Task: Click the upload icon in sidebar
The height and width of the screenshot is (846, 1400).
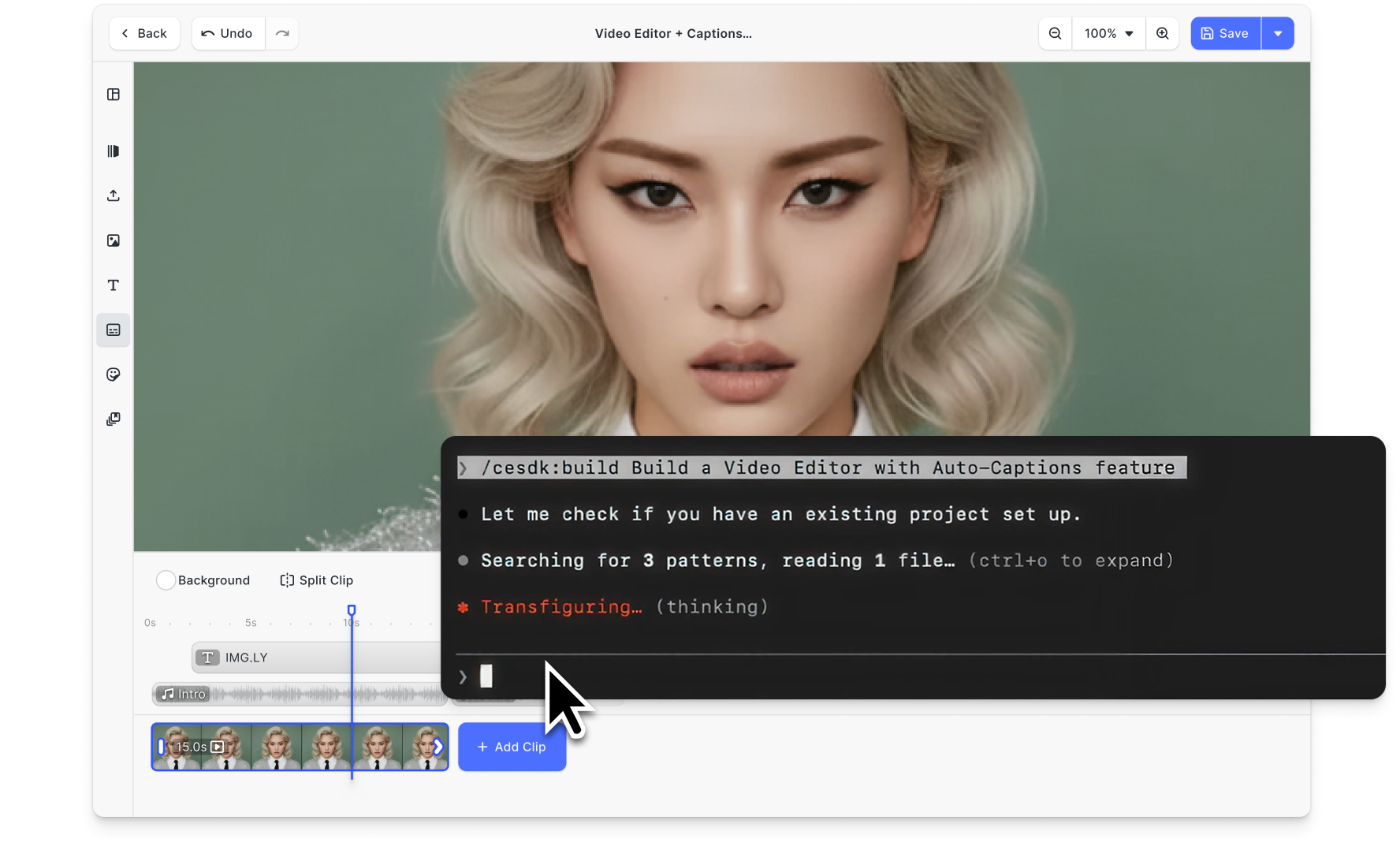Action: 114,196
